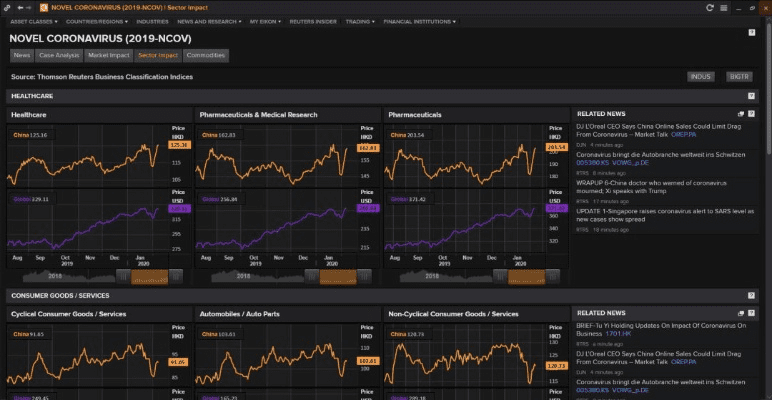Select the Commodities tab
772x400 pixels.
[206, 55]
